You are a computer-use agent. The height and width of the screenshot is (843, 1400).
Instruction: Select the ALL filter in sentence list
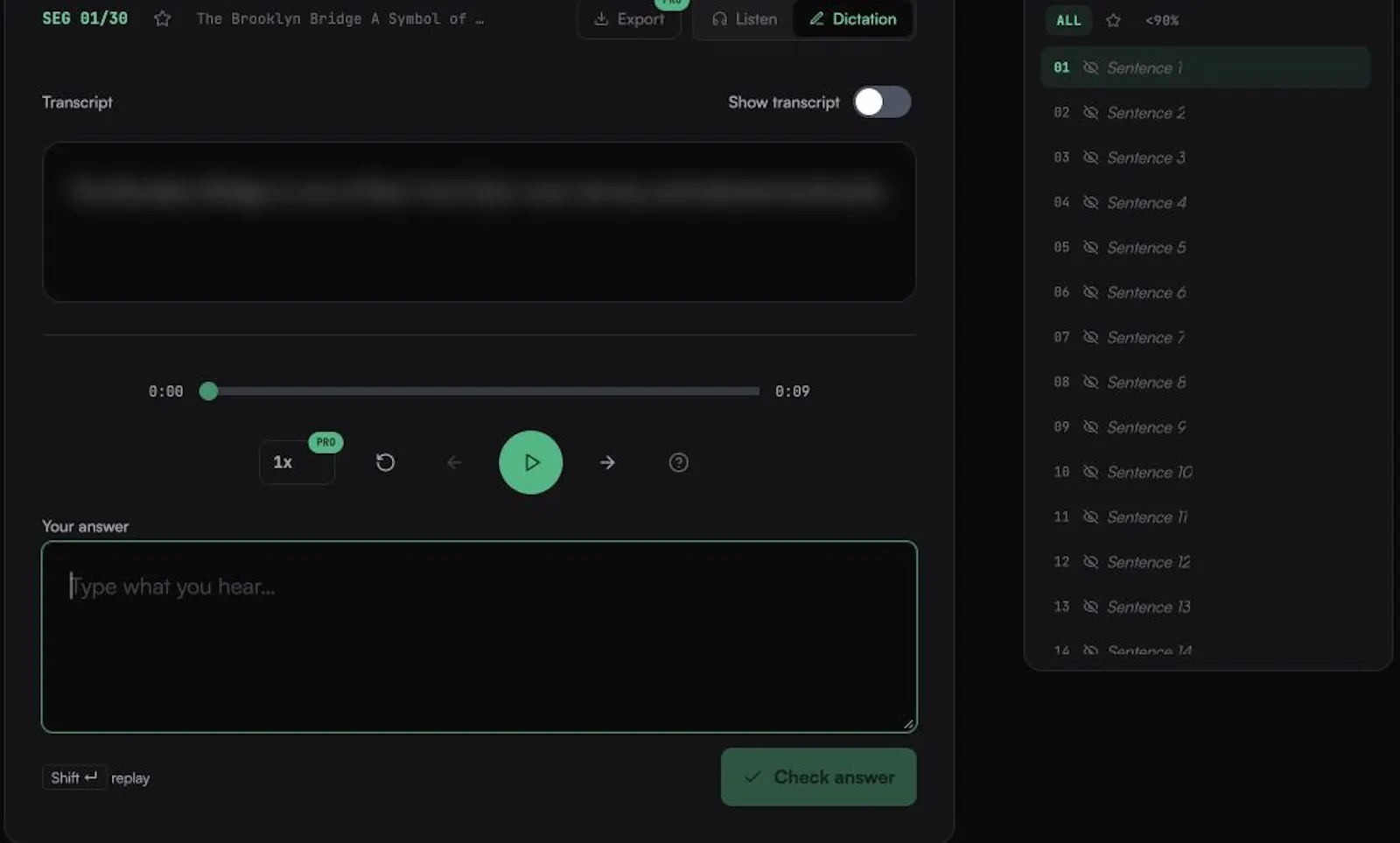(x=1067, y=20)
